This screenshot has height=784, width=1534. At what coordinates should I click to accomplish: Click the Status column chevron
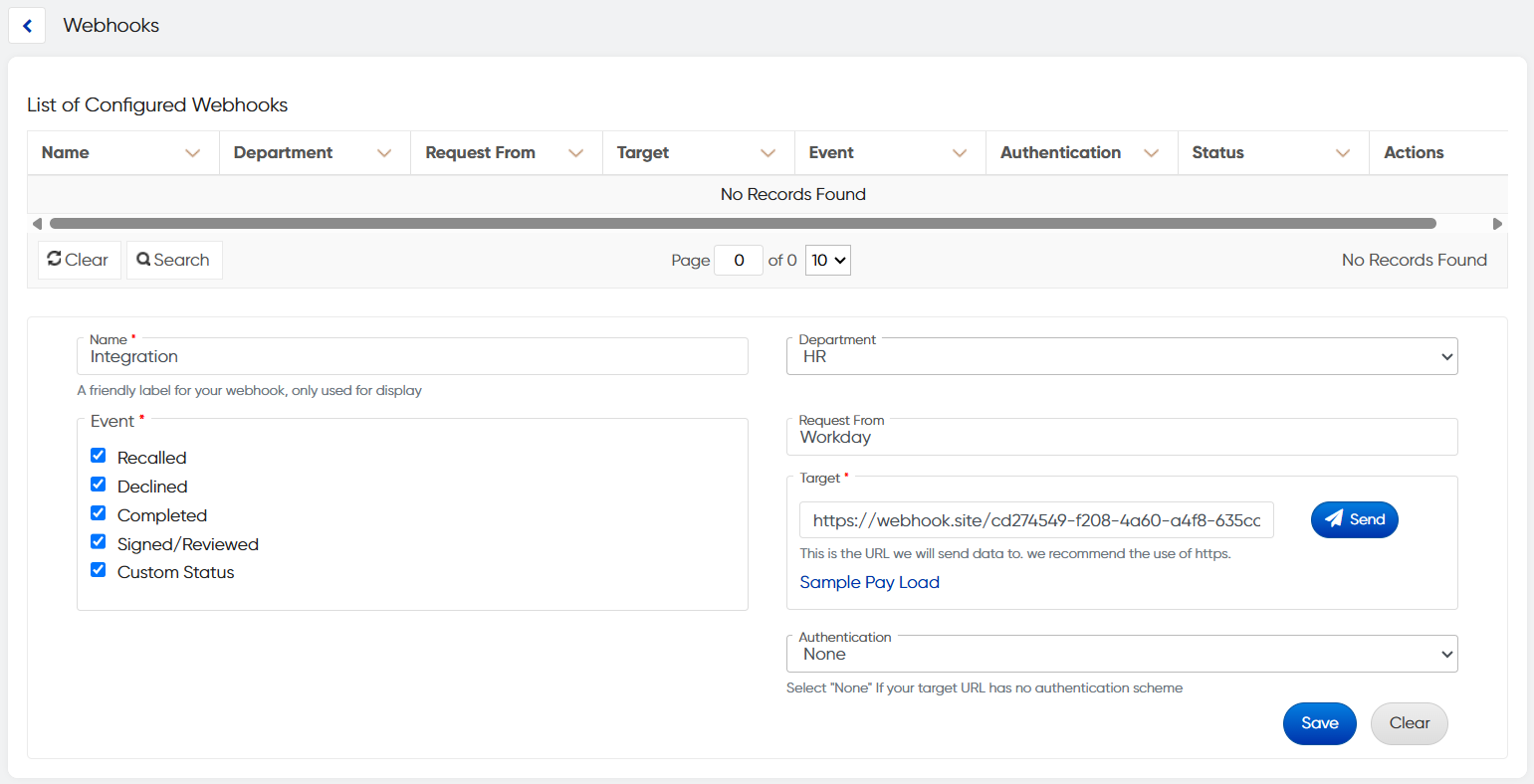point(1343,153)
